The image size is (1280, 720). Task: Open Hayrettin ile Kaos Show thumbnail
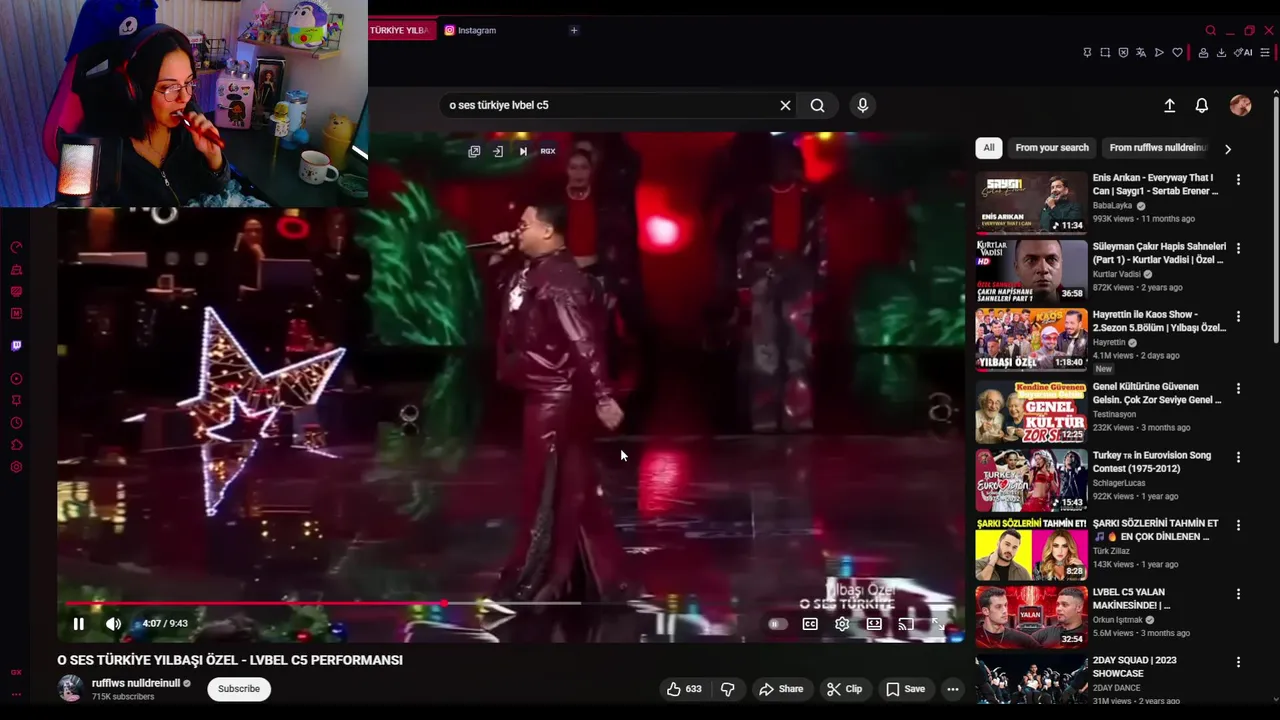[x=1031, y=340]
